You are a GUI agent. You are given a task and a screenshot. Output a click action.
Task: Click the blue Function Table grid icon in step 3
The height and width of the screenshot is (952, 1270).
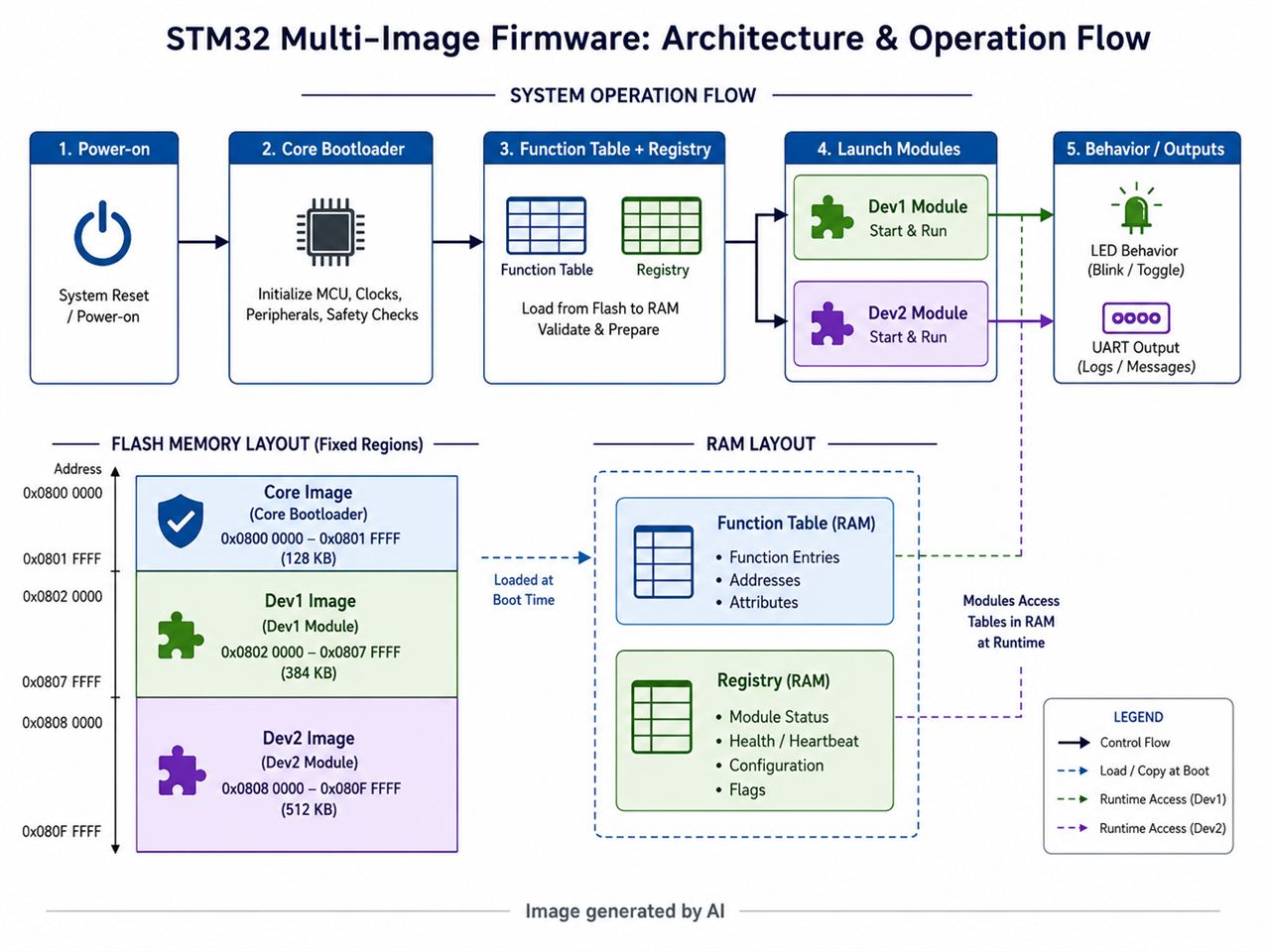tap(546, 225)
